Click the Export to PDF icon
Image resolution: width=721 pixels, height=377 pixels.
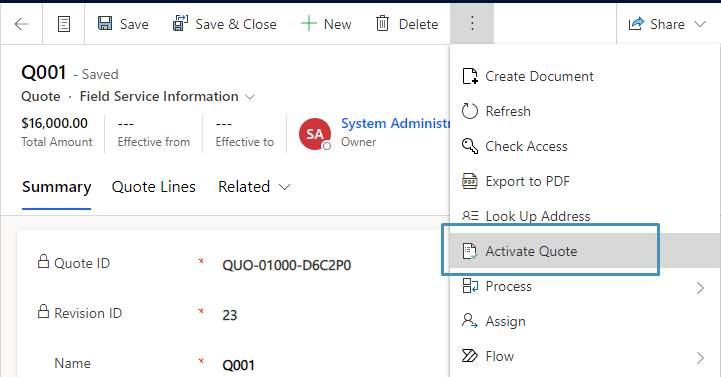[469, 181]
